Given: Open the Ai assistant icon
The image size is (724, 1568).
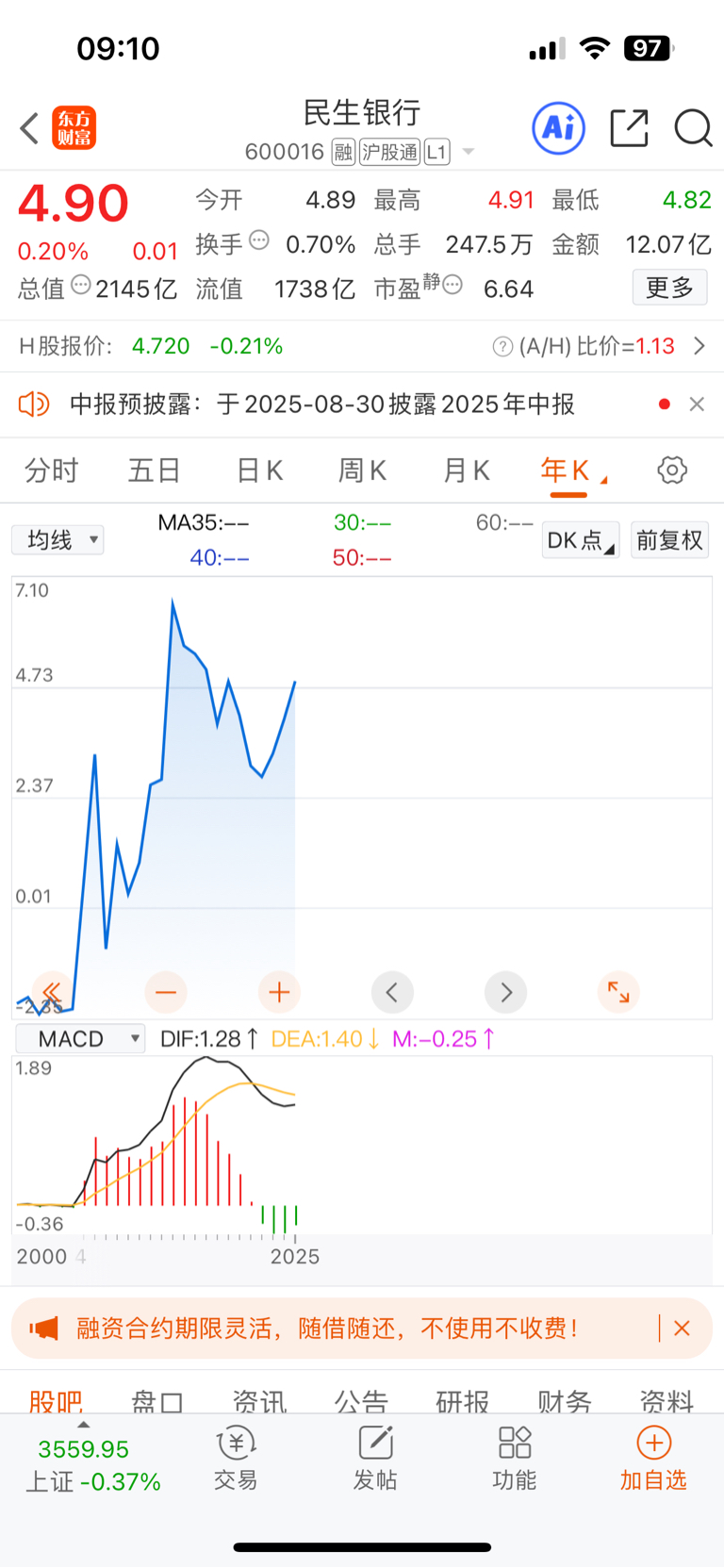Looking at the screenshot, I should point(559,128).
